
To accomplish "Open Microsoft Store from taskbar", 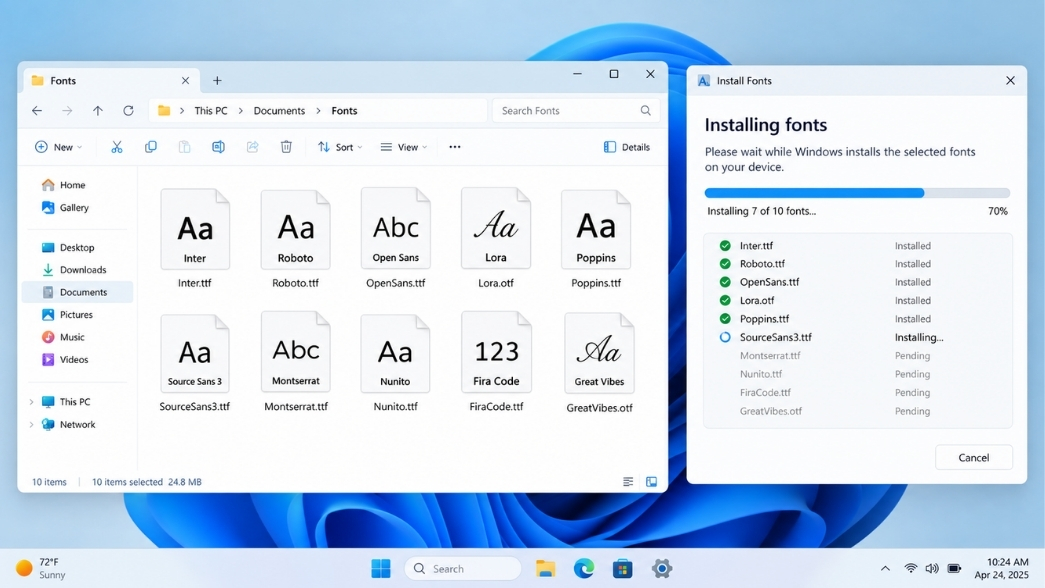I will (622, 569).
